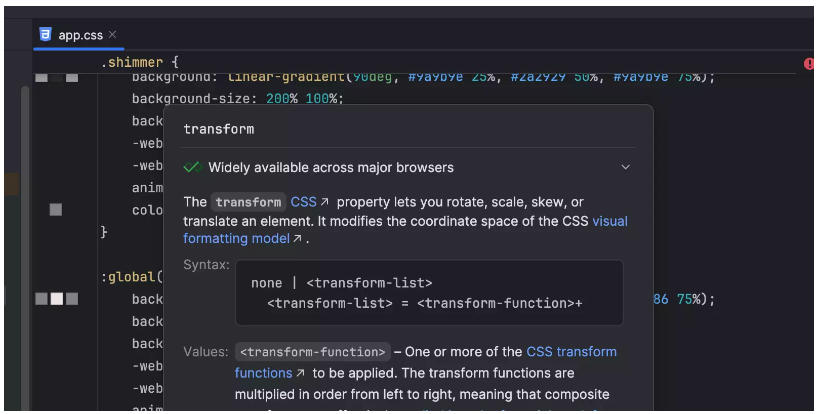817x414 pixels.
Task: Click the 'Widely available across major browsers' text
Action: click(x=331, y=167)
